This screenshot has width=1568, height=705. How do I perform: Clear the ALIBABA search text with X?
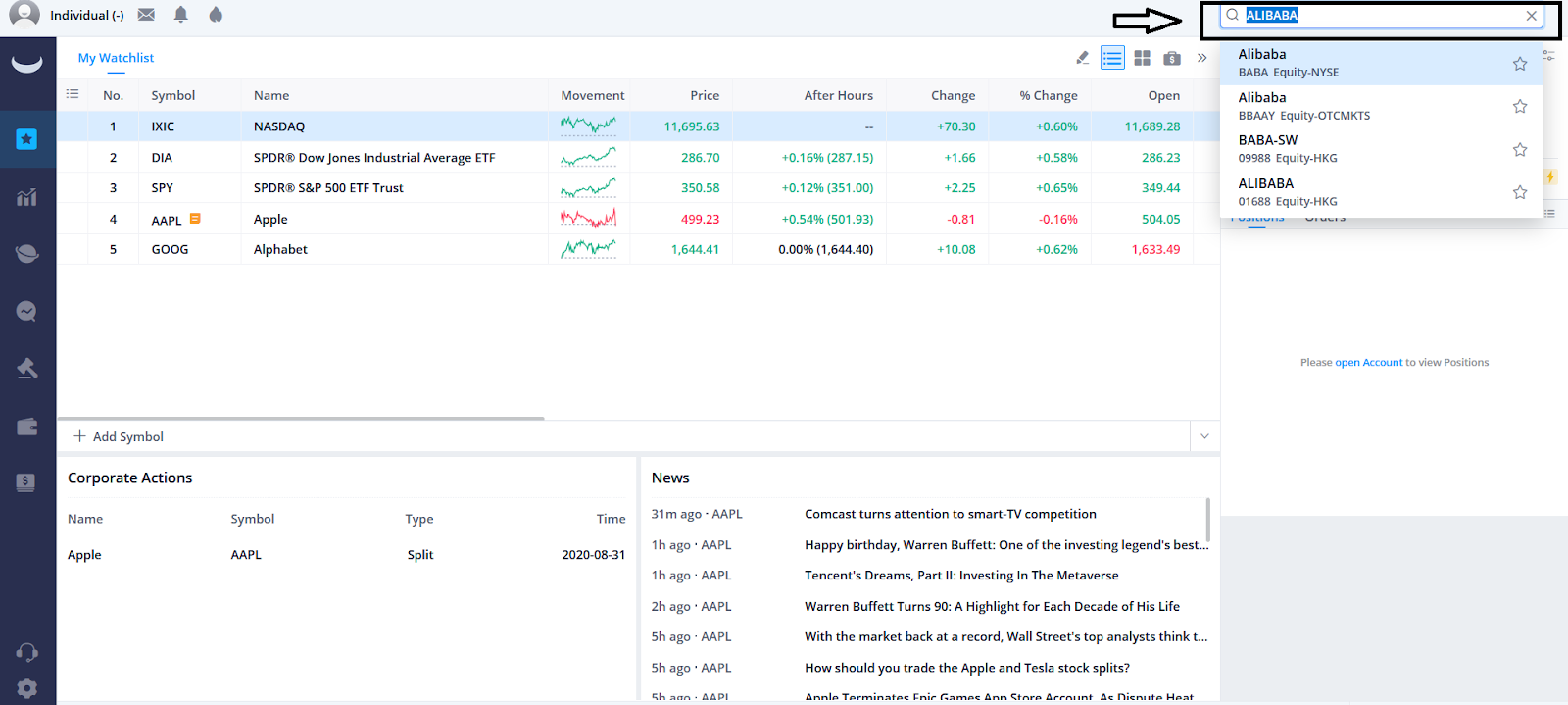click(x=1532, y=16)
